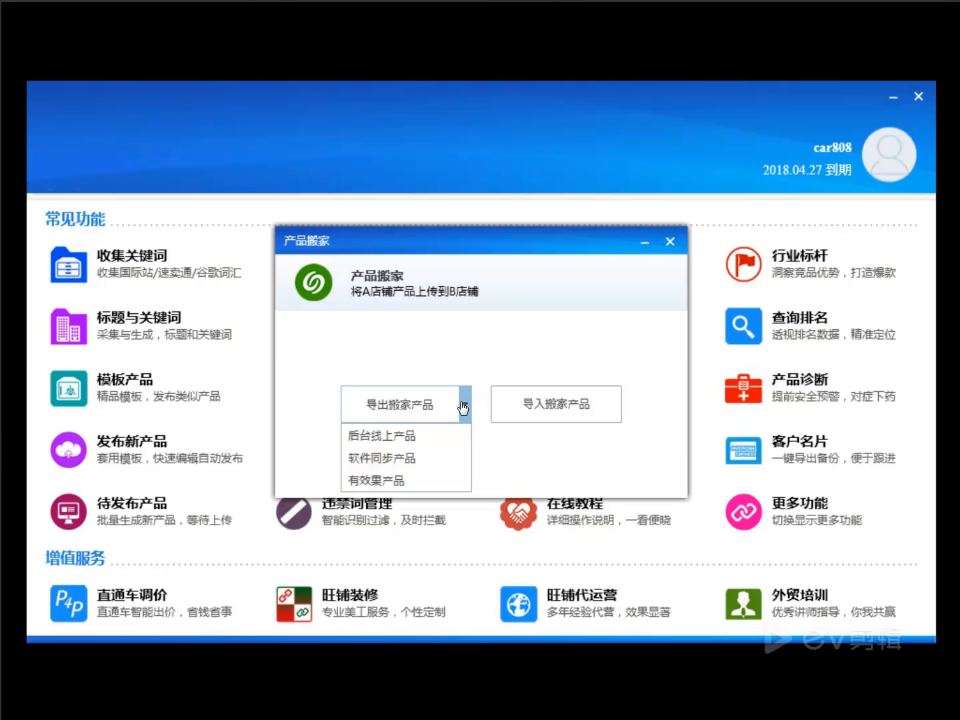Viewport: 960px width, 720px height.
Task: Click the 导入搬家产品 button
Action: [x=556, y=404]
